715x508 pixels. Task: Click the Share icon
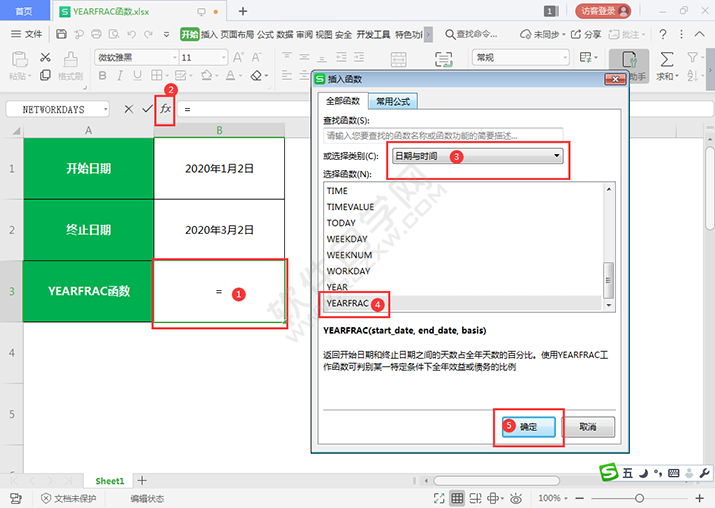(586, 34)
